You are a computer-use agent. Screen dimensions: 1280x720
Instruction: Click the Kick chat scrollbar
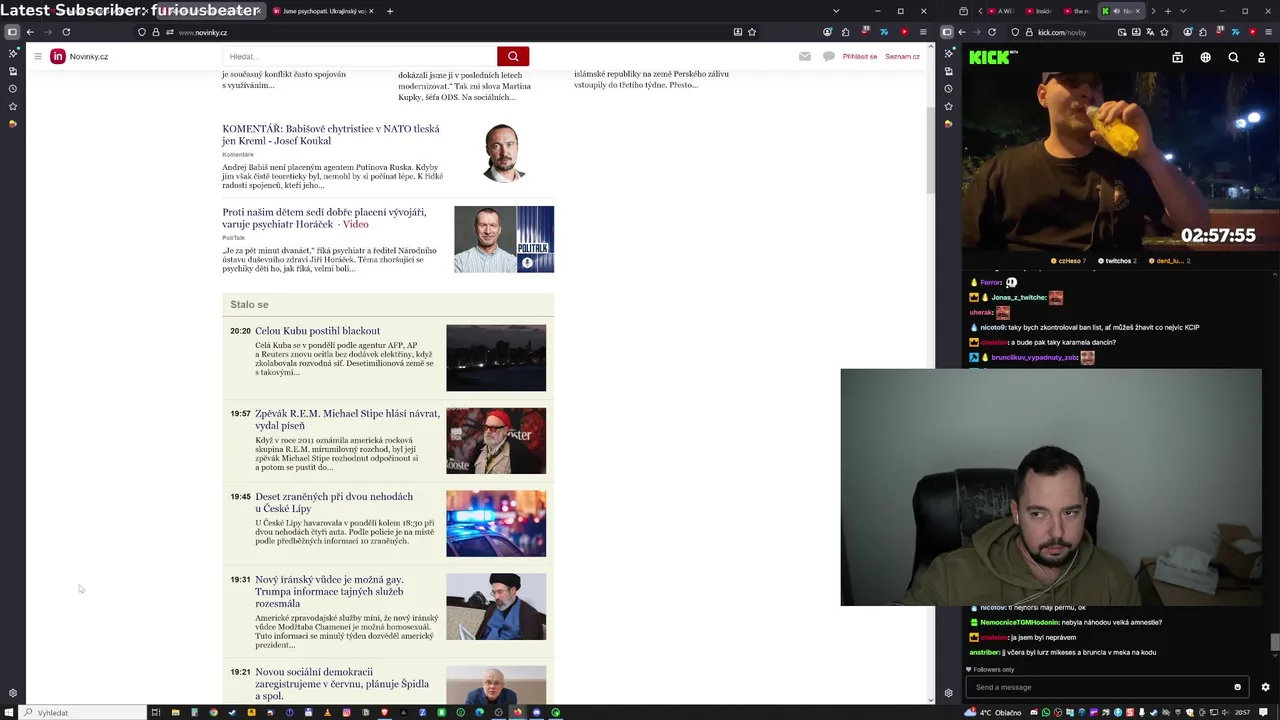(1274, 643)
